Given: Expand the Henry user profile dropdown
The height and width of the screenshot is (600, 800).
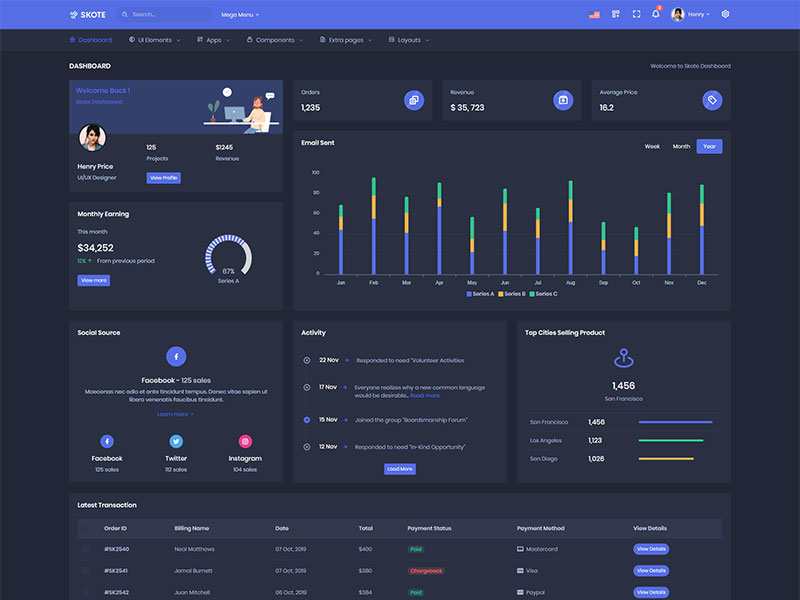Looking at the screenshot, I should pyautogui.click(x=694, y=15).
